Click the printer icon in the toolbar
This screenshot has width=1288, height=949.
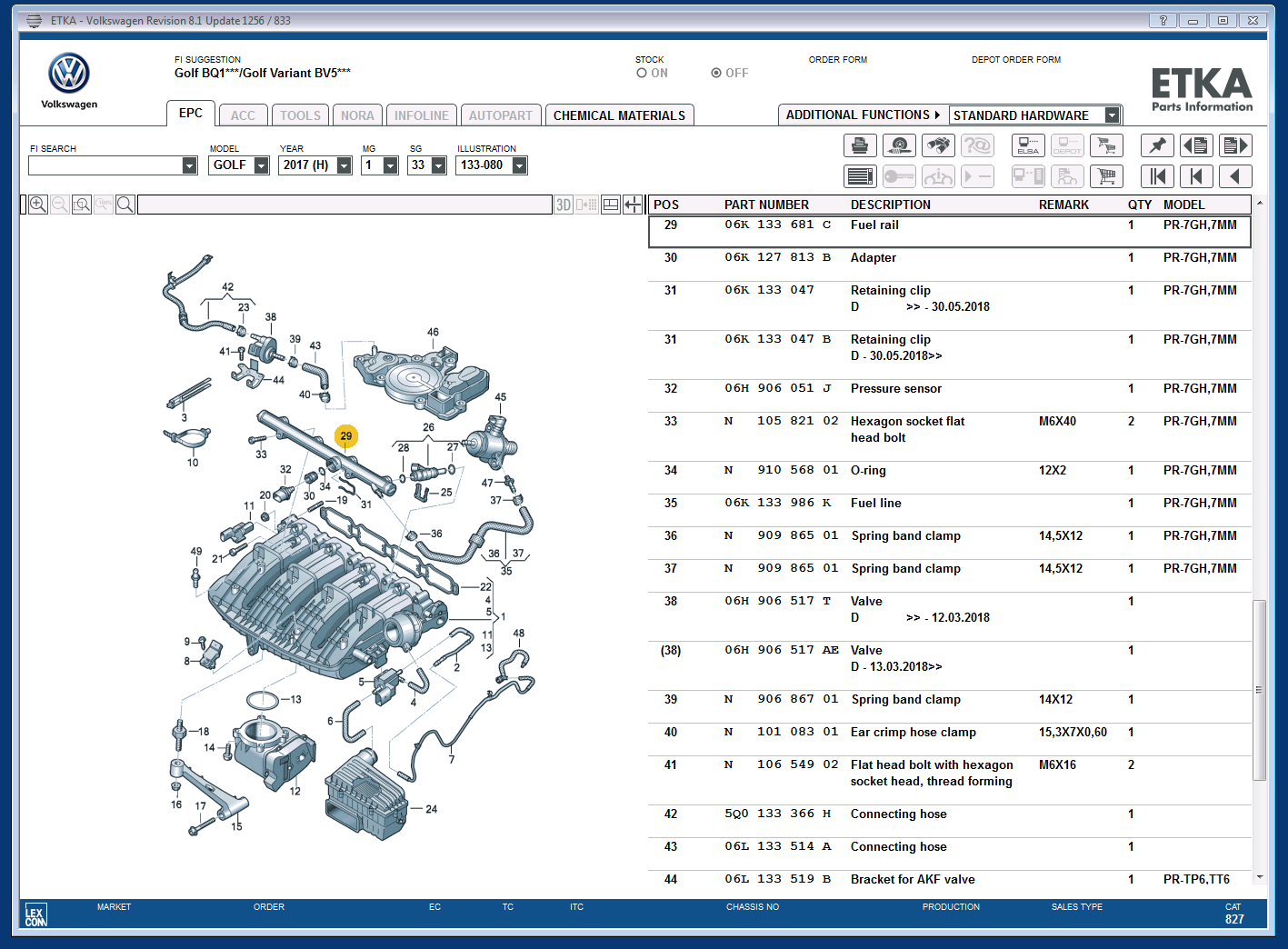860,145
